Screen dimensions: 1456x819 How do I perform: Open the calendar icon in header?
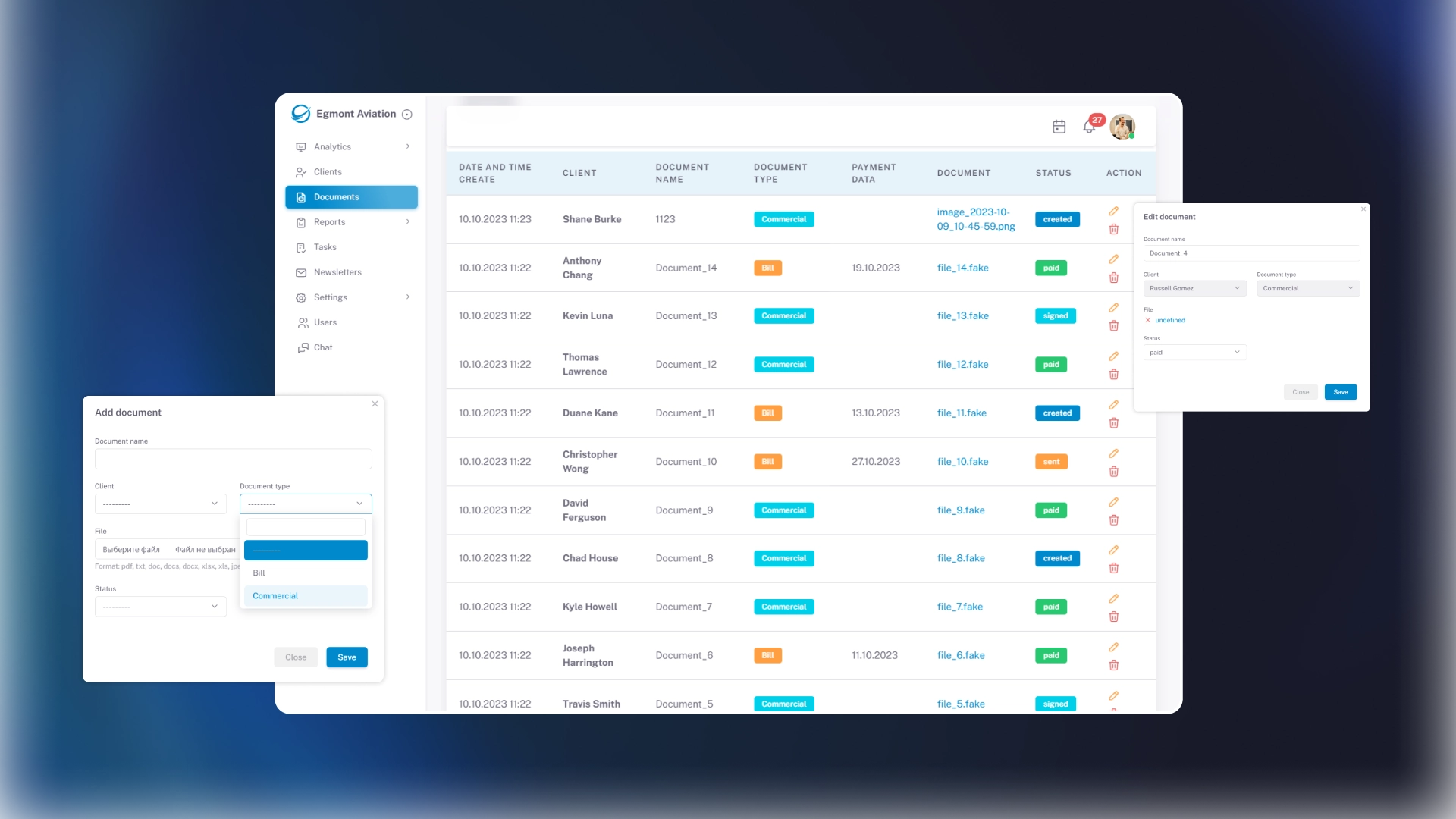[1059, 127]
